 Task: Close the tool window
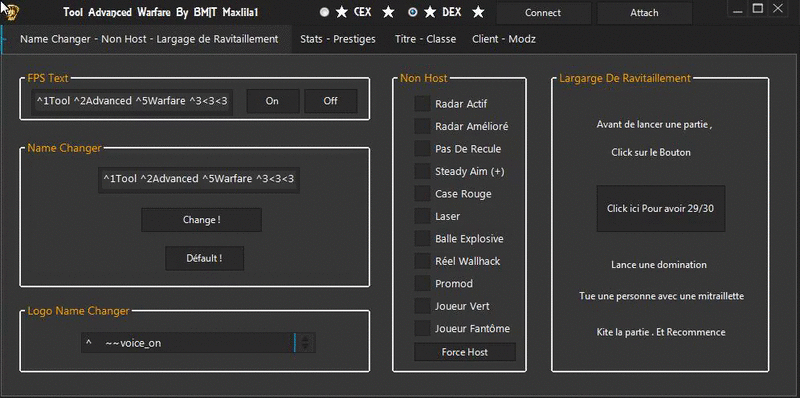pos(777,8)
